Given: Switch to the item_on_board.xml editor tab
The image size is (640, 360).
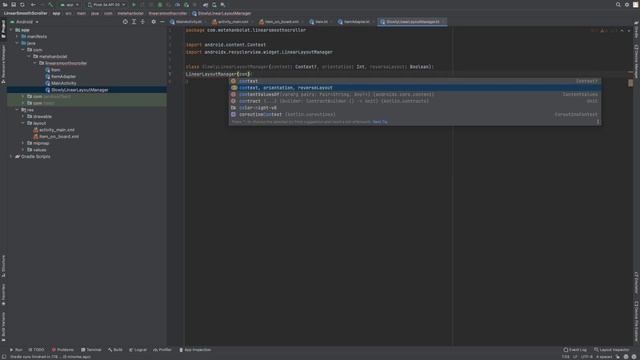Looking at the screenshot, I should [x=279, y=22].
